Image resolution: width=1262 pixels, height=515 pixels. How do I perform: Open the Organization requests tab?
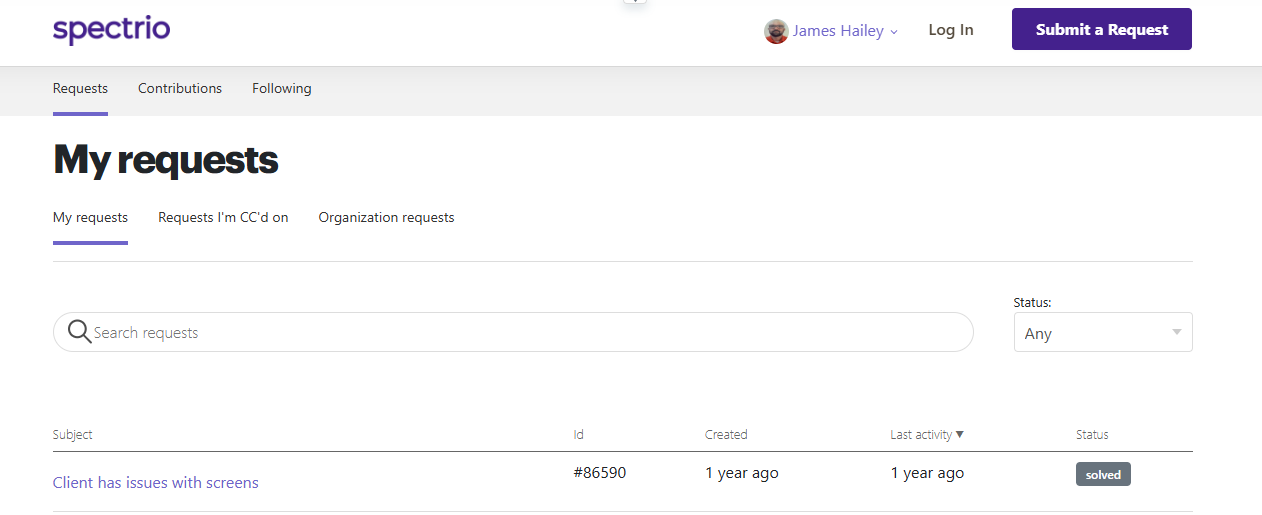pyautogui.click(x=386, y=217)
